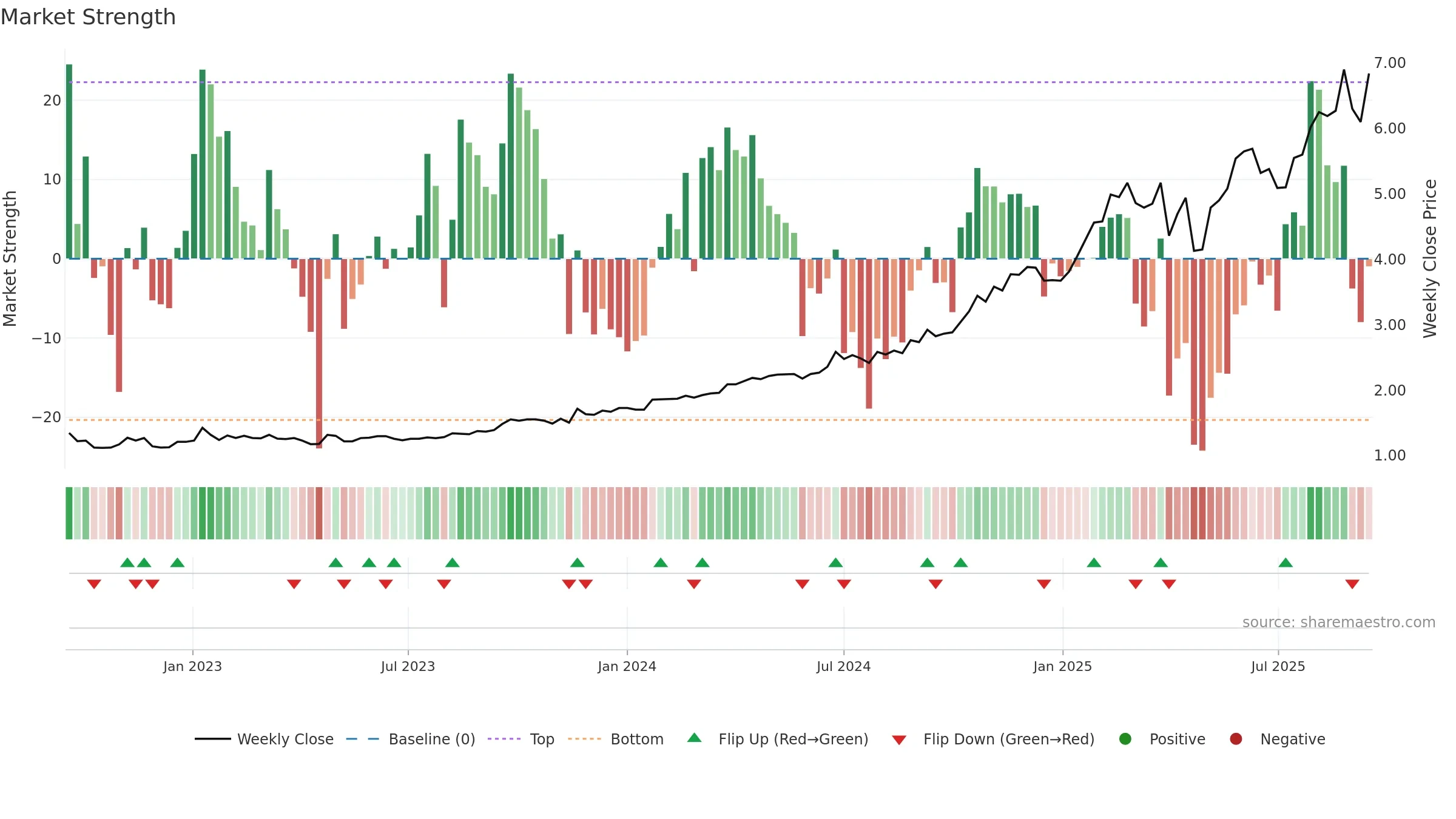The height and width of the screenshot is (819, 1456).
Task: Toggle the Positive legend entry
Action: 1162,739
